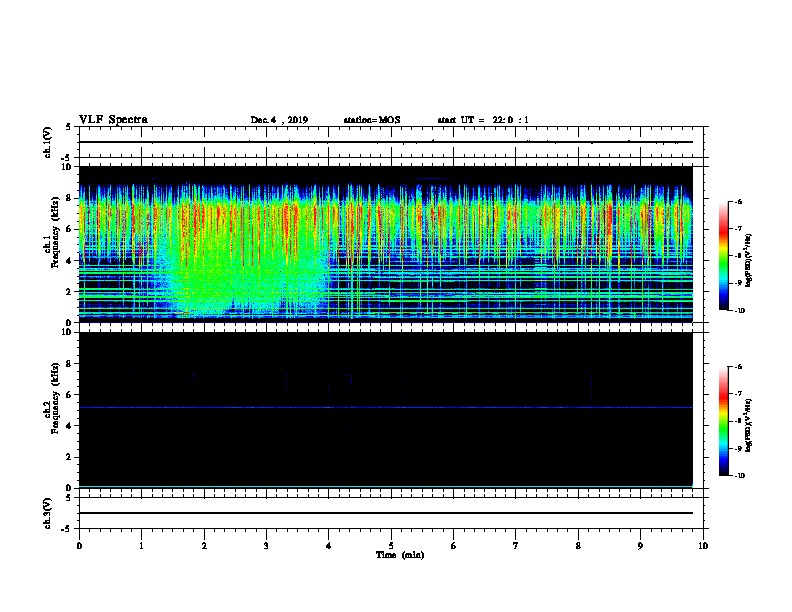Click the blue 5 kHz line in ch.2
The width and height of the screenshot is (792, 612).
(x=386, y=407)
